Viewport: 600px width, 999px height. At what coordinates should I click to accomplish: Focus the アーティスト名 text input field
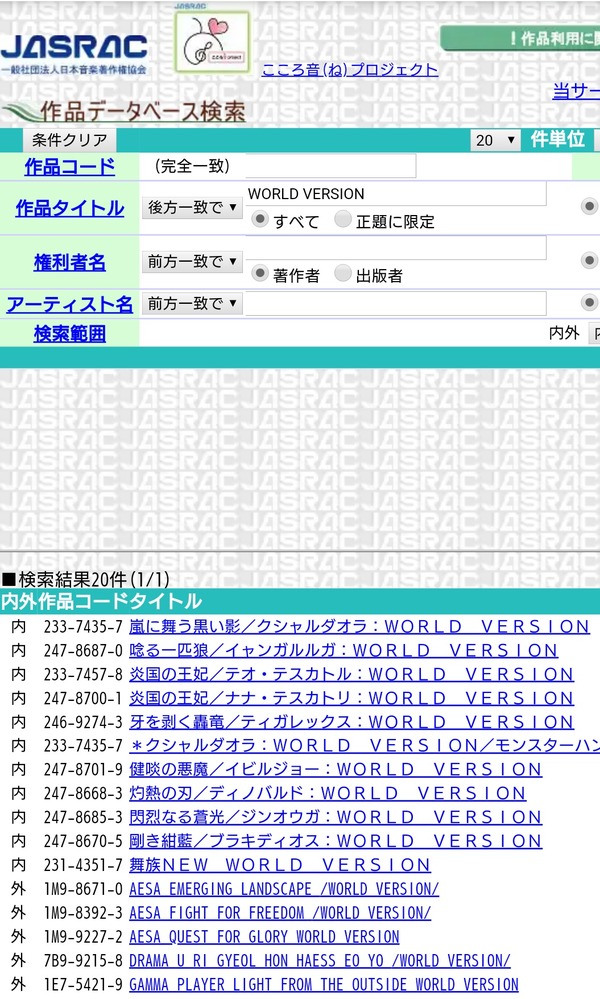point(396,303)
